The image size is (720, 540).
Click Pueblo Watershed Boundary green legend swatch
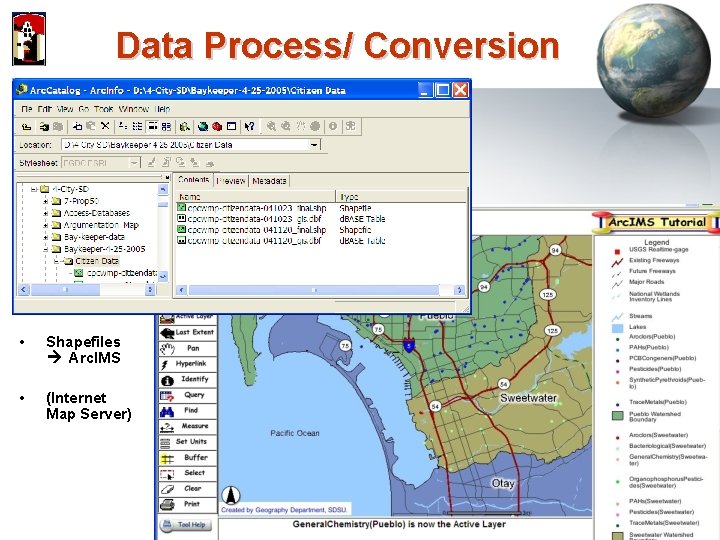pos(618,416)
